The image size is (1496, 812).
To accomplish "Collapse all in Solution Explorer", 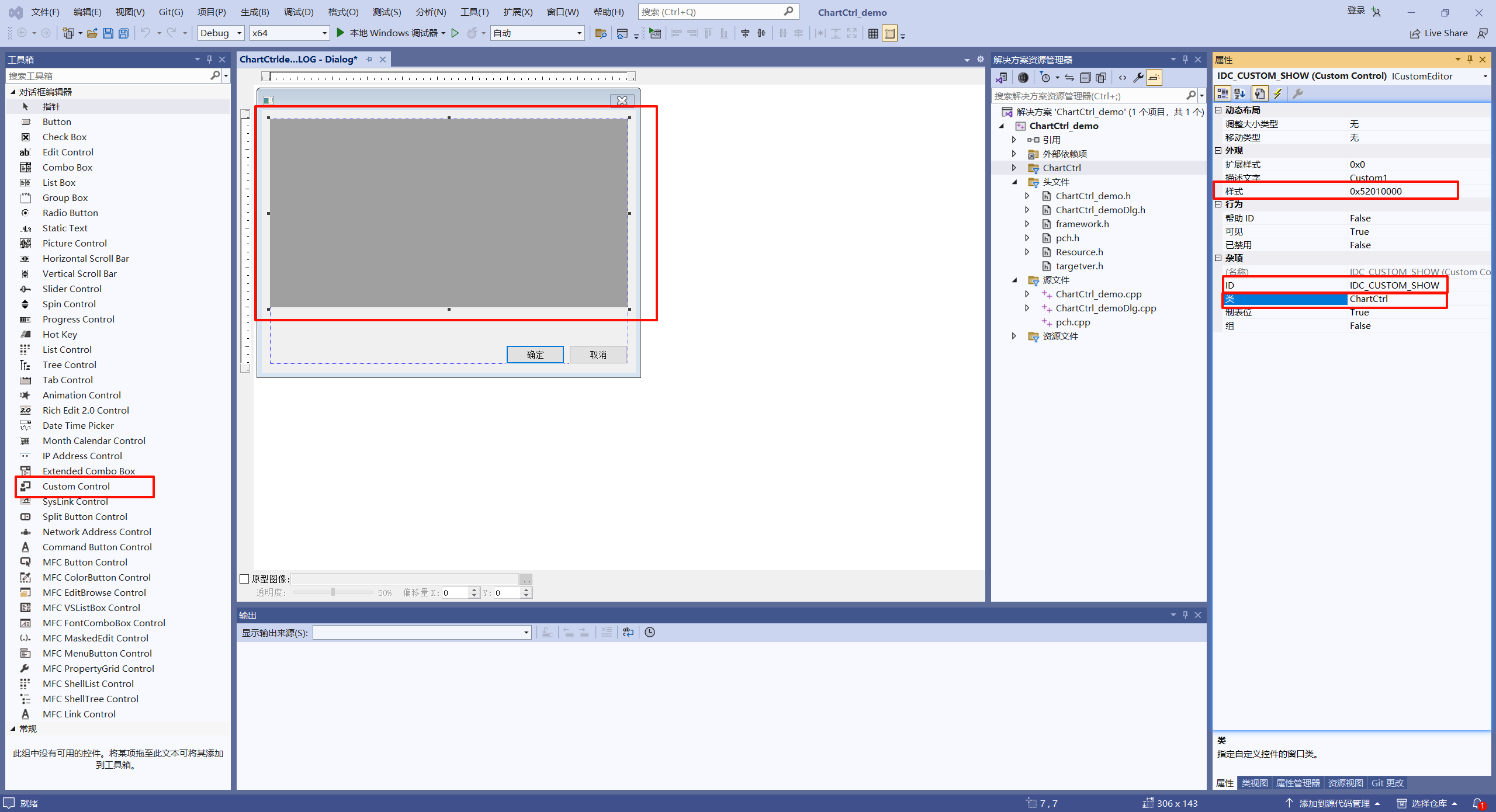I will tap(1085, 78).
